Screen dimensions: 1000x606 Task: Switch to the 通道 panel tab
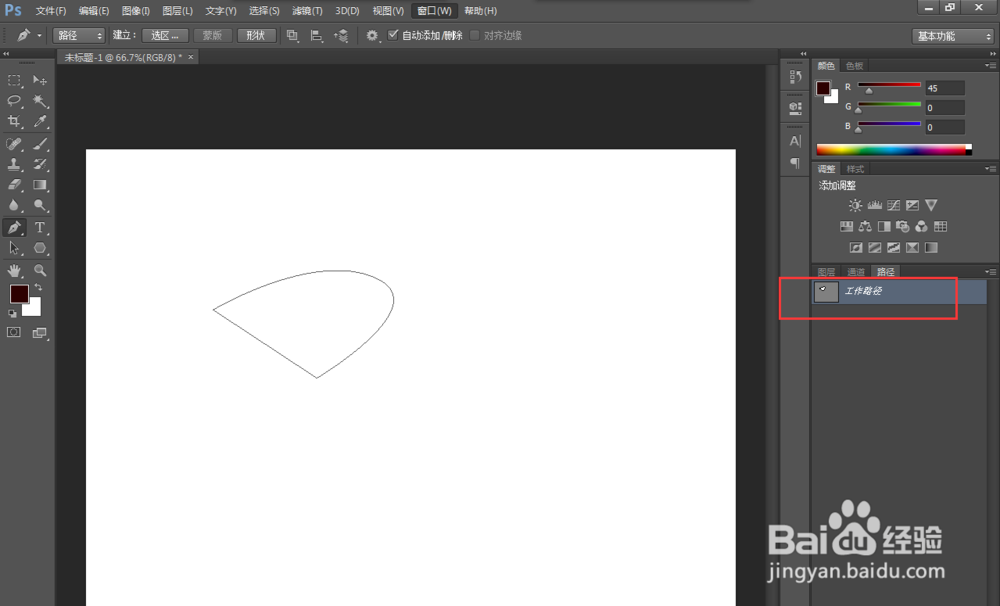coord(855,272)
